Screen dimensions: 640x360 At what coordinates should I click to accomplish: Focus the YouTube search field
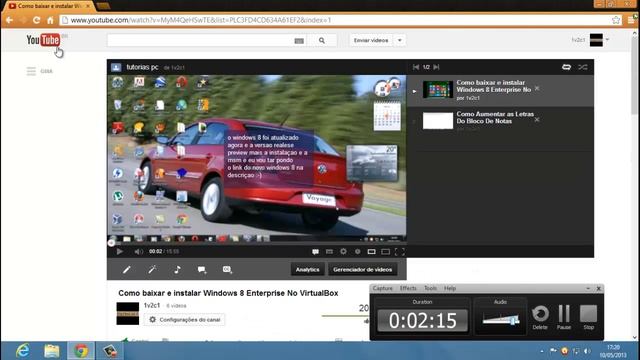pos(200,40)
